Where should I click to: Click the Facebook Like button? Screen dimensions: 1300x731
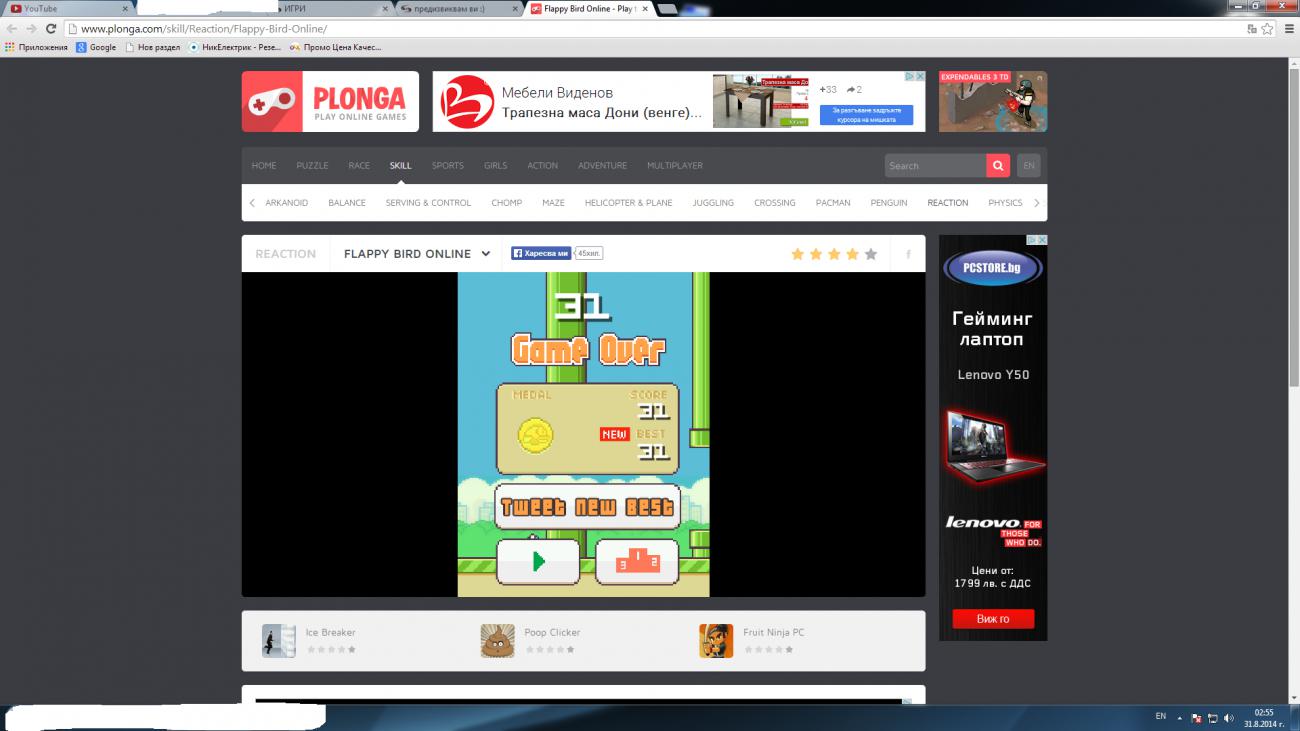click(541, 254)
